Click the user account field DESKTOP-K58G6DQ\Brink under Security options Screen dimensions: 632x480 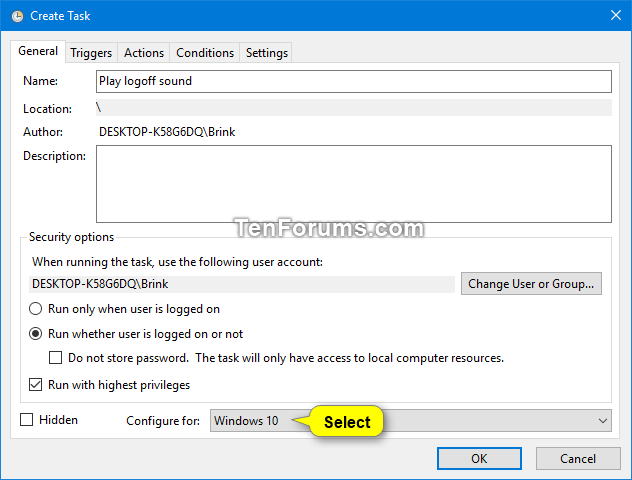point(242,284)
